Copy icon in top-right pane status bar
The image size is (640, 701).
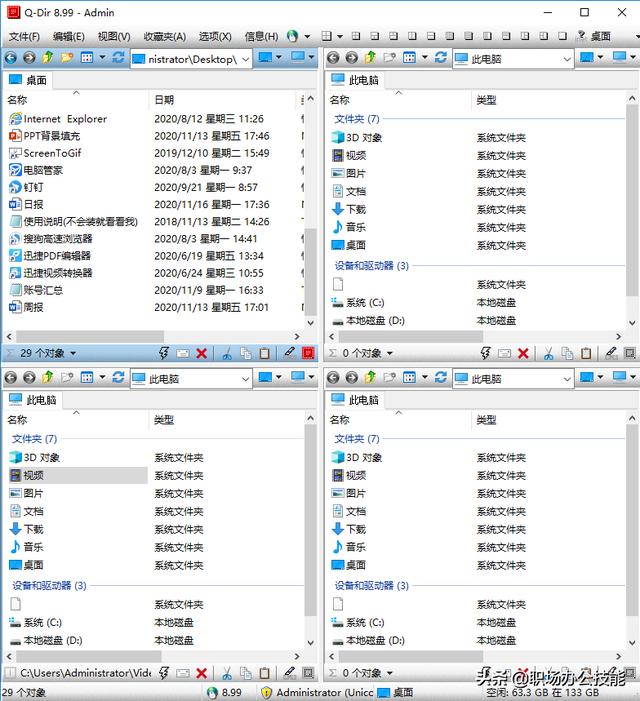[x=567, y=354]
